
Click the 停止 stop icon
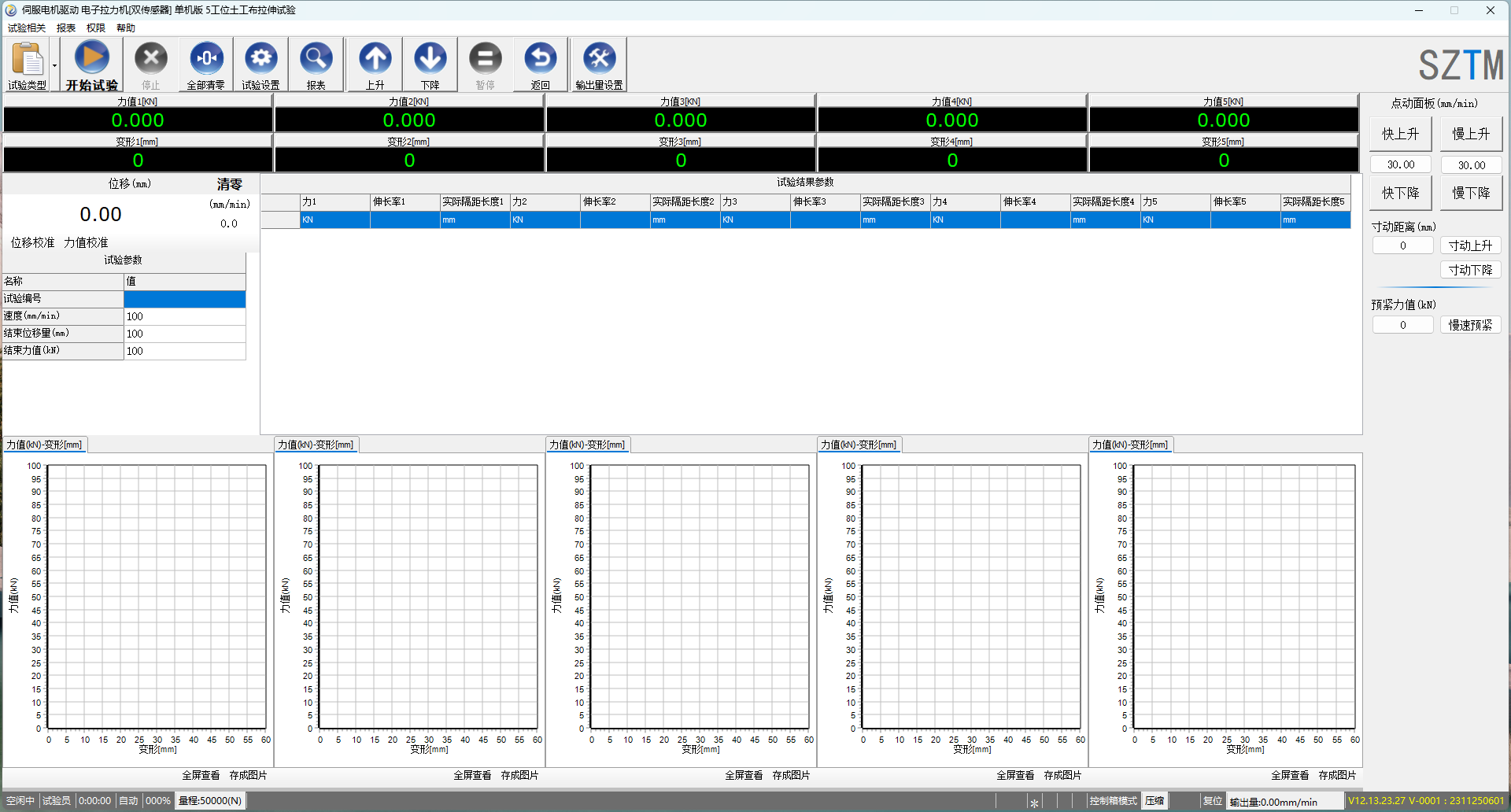click(x=150, y=65)
